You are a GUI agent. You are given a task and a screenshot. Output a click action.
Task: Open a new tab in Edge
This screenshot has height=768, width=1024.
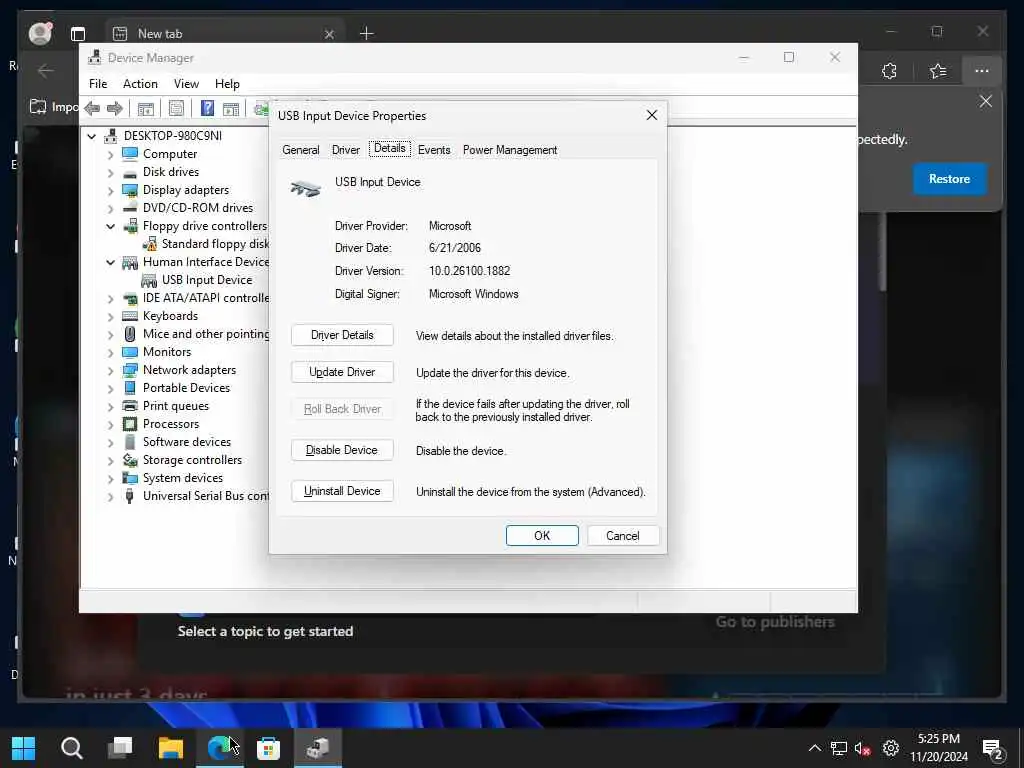click(366, 33)
